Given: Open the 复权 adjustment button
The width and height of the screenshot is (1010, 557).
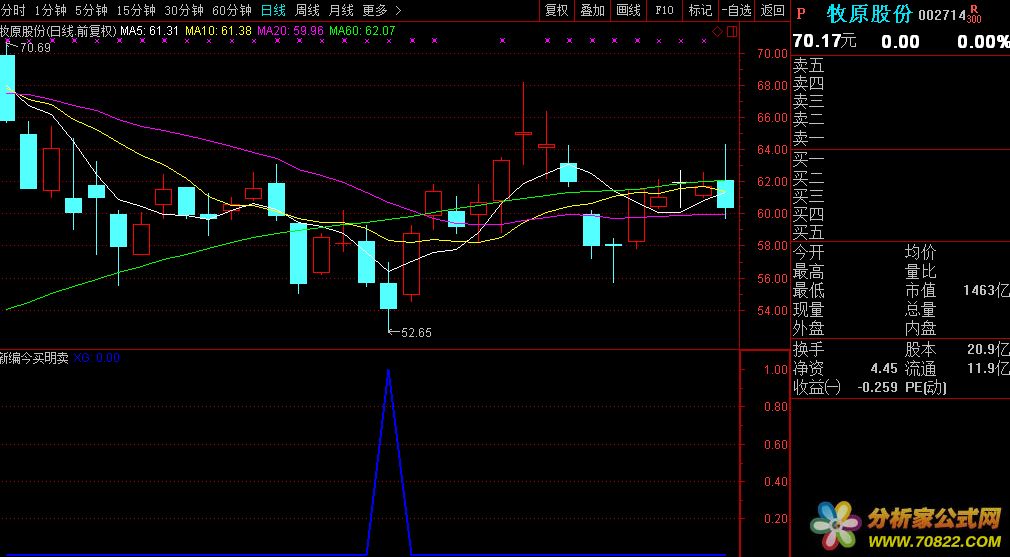Looking at the screenshot, I should pos(557,10).
